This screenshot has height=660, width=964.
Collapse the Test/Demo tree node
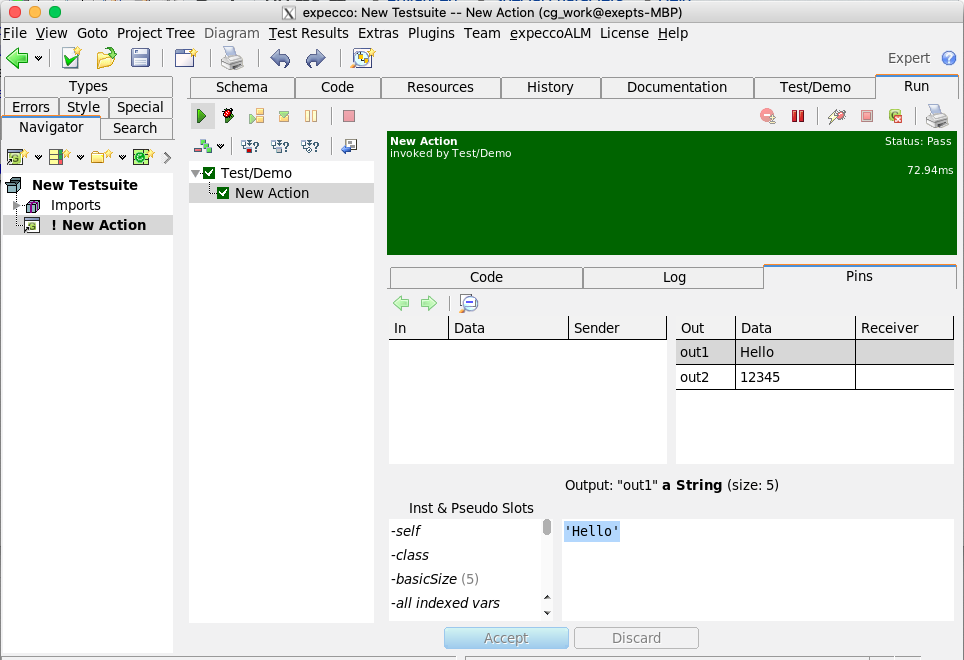195,173
